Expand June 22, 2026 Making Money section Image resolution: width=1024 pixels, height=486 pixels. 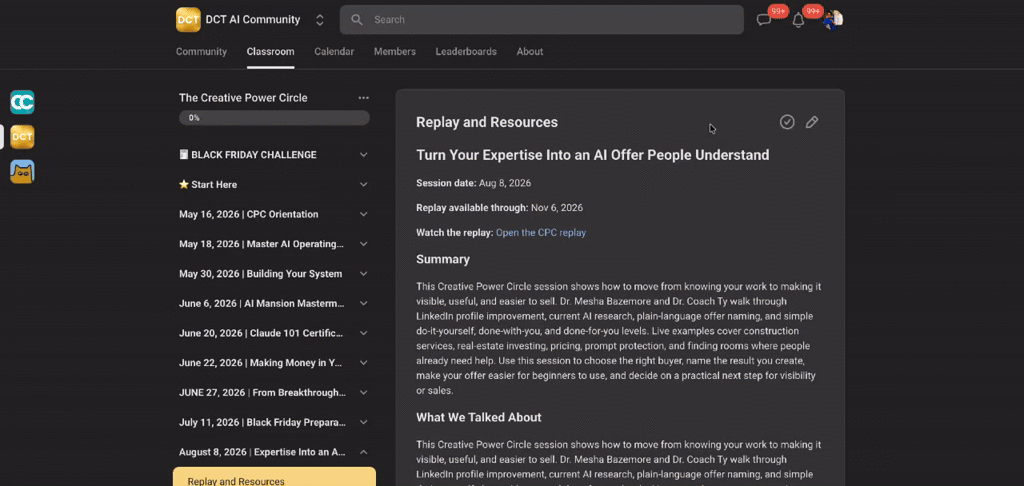(x=274, y=363)
